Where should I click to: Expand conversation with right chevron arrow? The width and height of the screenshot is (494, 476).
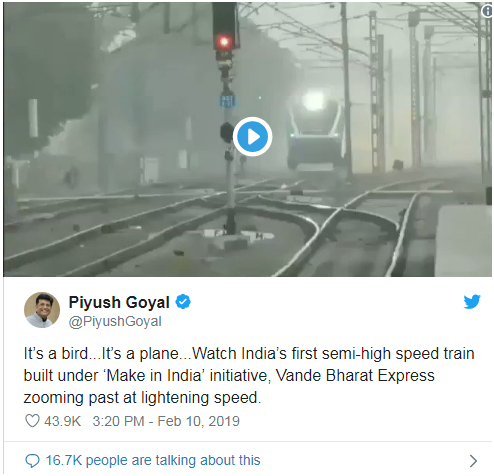pos(473,461)
